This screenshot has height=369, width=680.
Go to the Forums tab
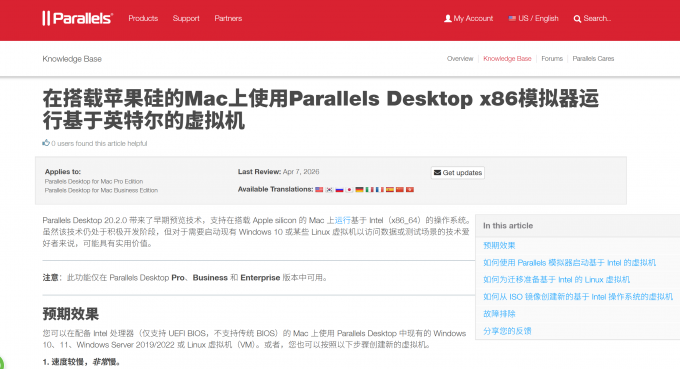552,59
